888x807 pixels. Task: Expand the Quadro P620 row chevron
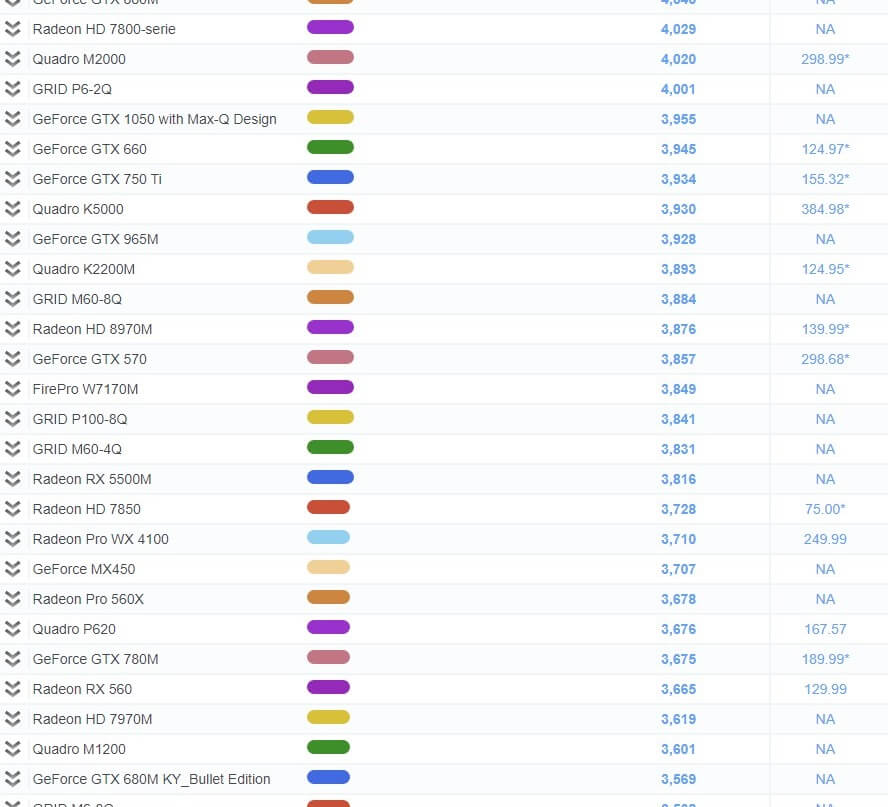tap(12, 629)
